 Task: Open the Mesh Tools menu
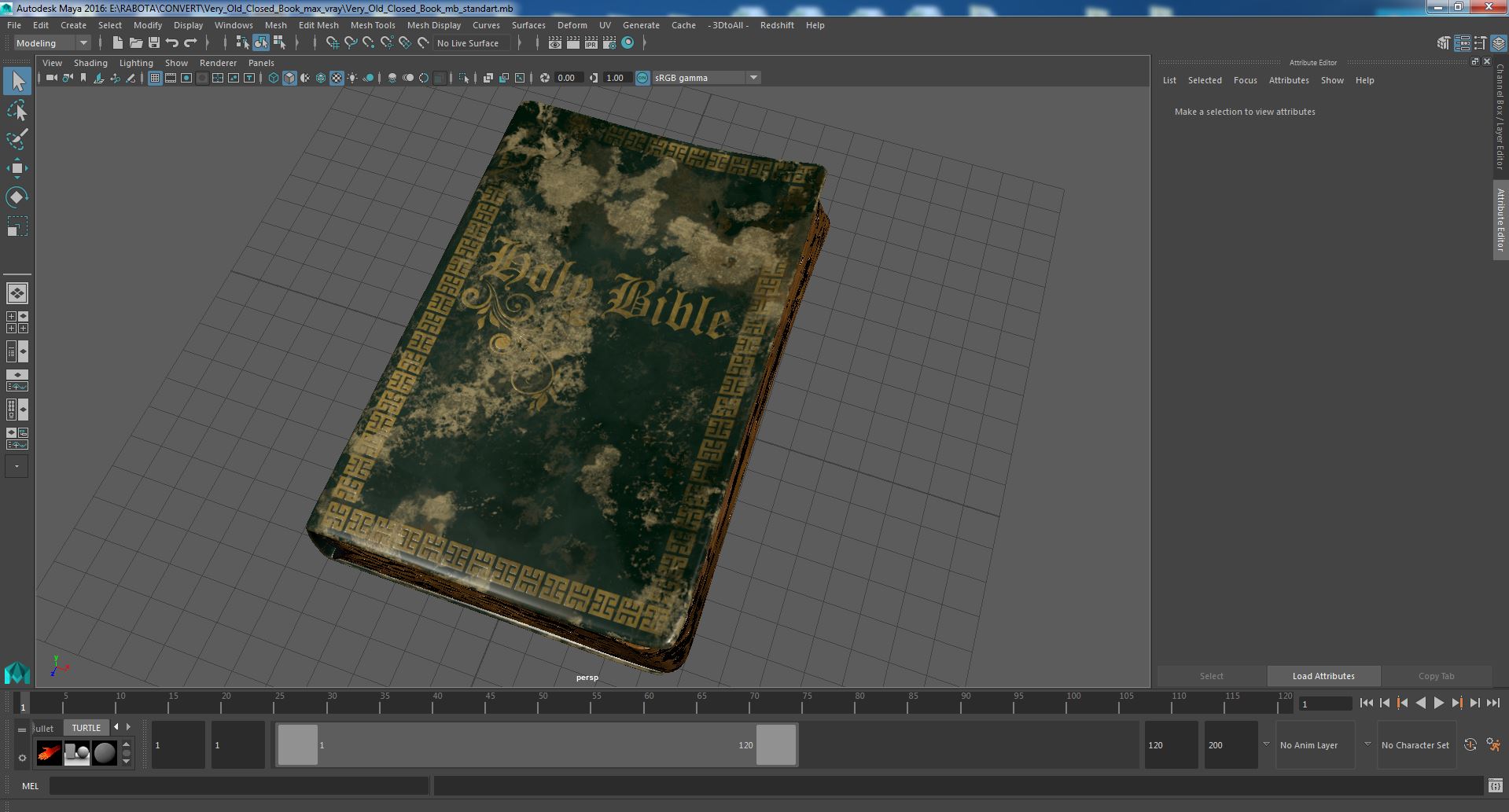pos(373,25)
